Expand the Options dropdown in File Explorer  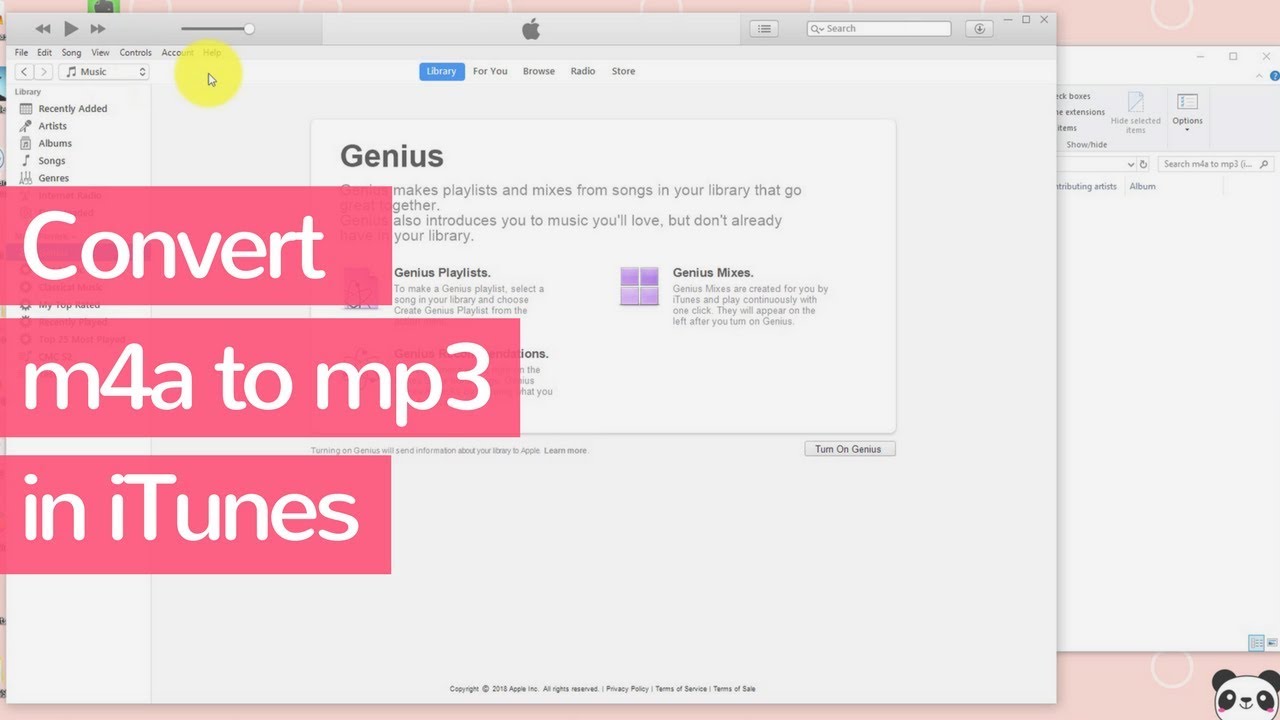[x=1187, y=114]
